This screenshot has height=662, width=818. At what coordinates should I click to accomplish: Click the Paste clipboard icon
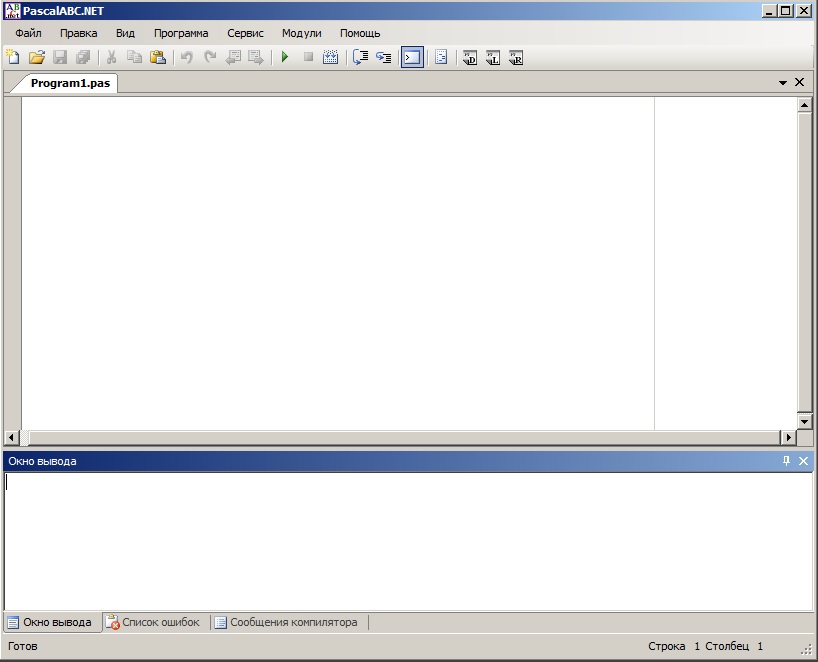click(158, 57)
